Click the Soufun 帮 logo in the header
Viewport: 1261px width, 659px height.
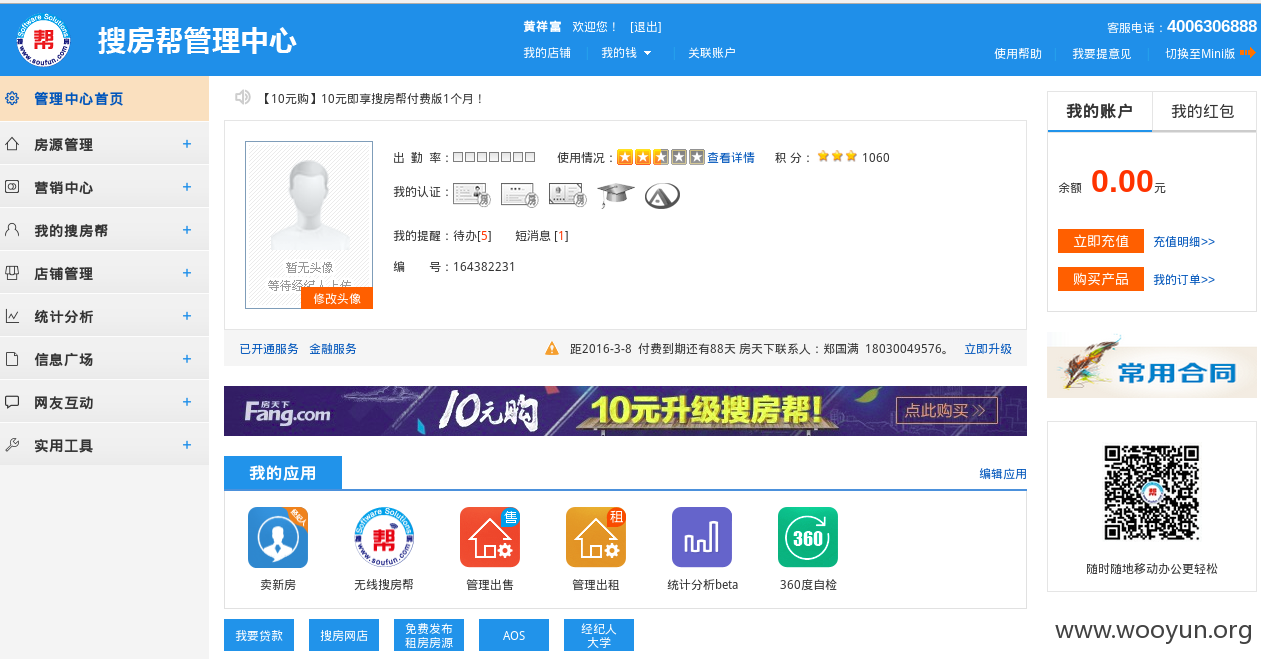click(44, 40)
